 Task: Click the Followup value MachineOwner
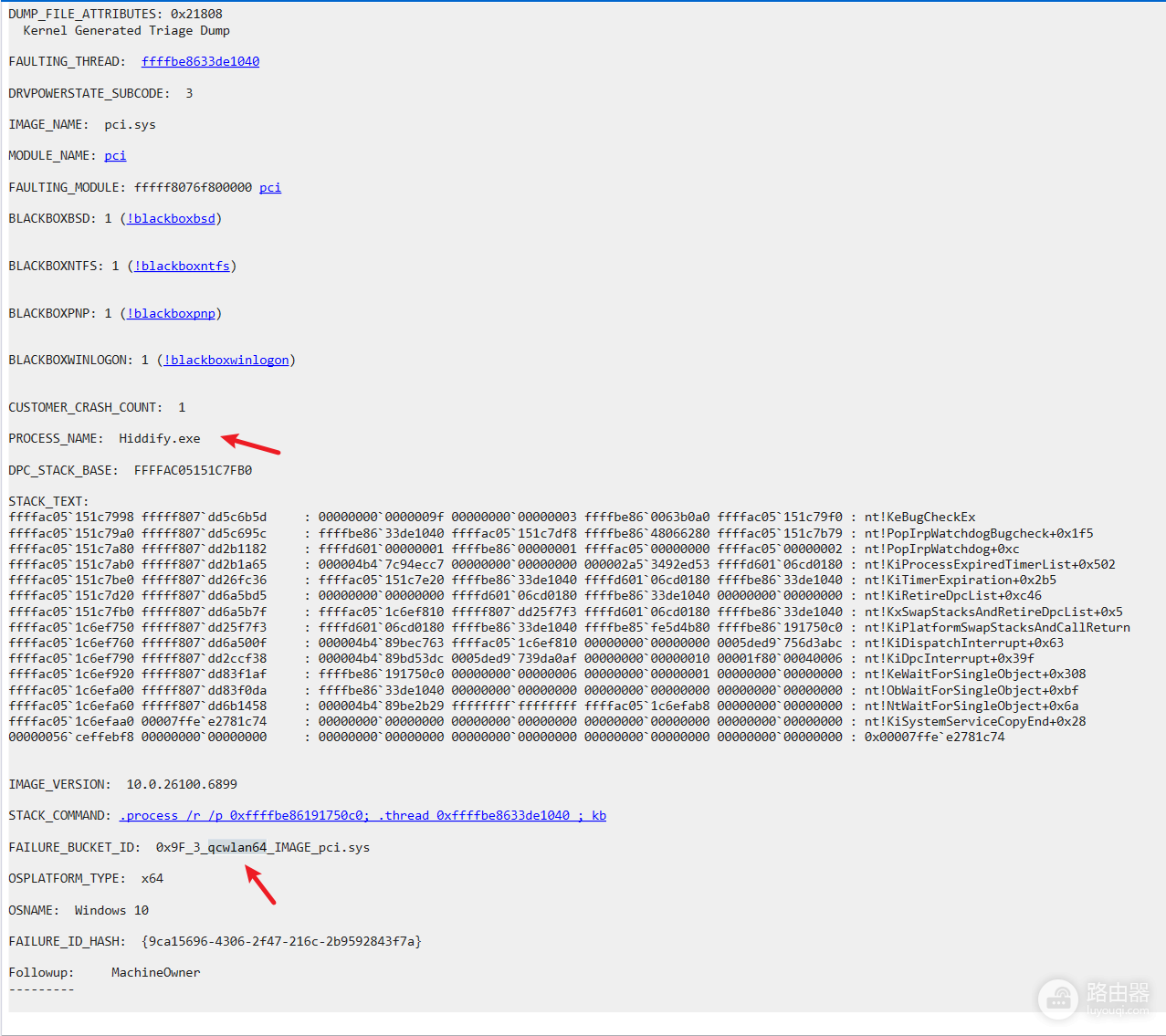pos(155,972)
